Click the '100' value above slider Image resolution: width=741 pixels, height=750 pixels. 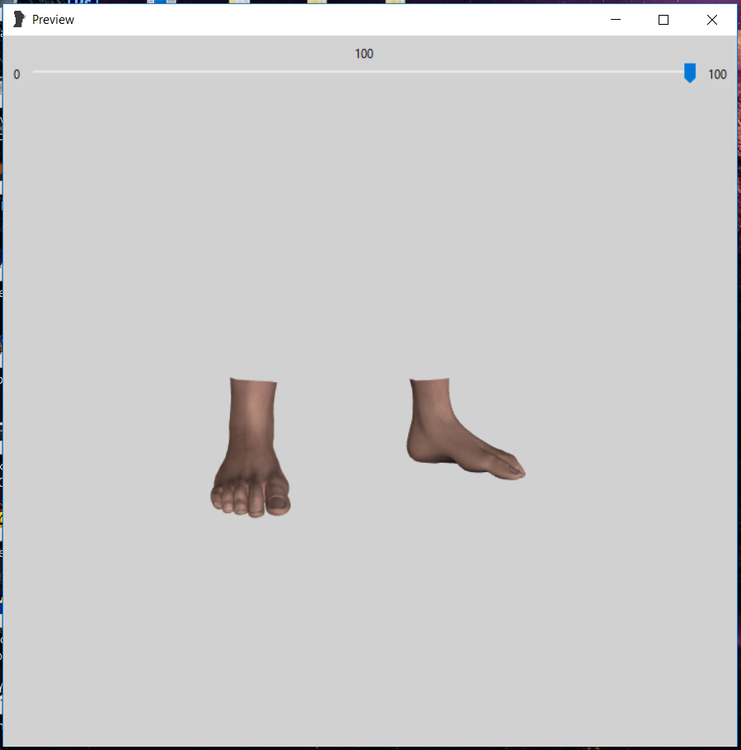(x=364, y=54)
